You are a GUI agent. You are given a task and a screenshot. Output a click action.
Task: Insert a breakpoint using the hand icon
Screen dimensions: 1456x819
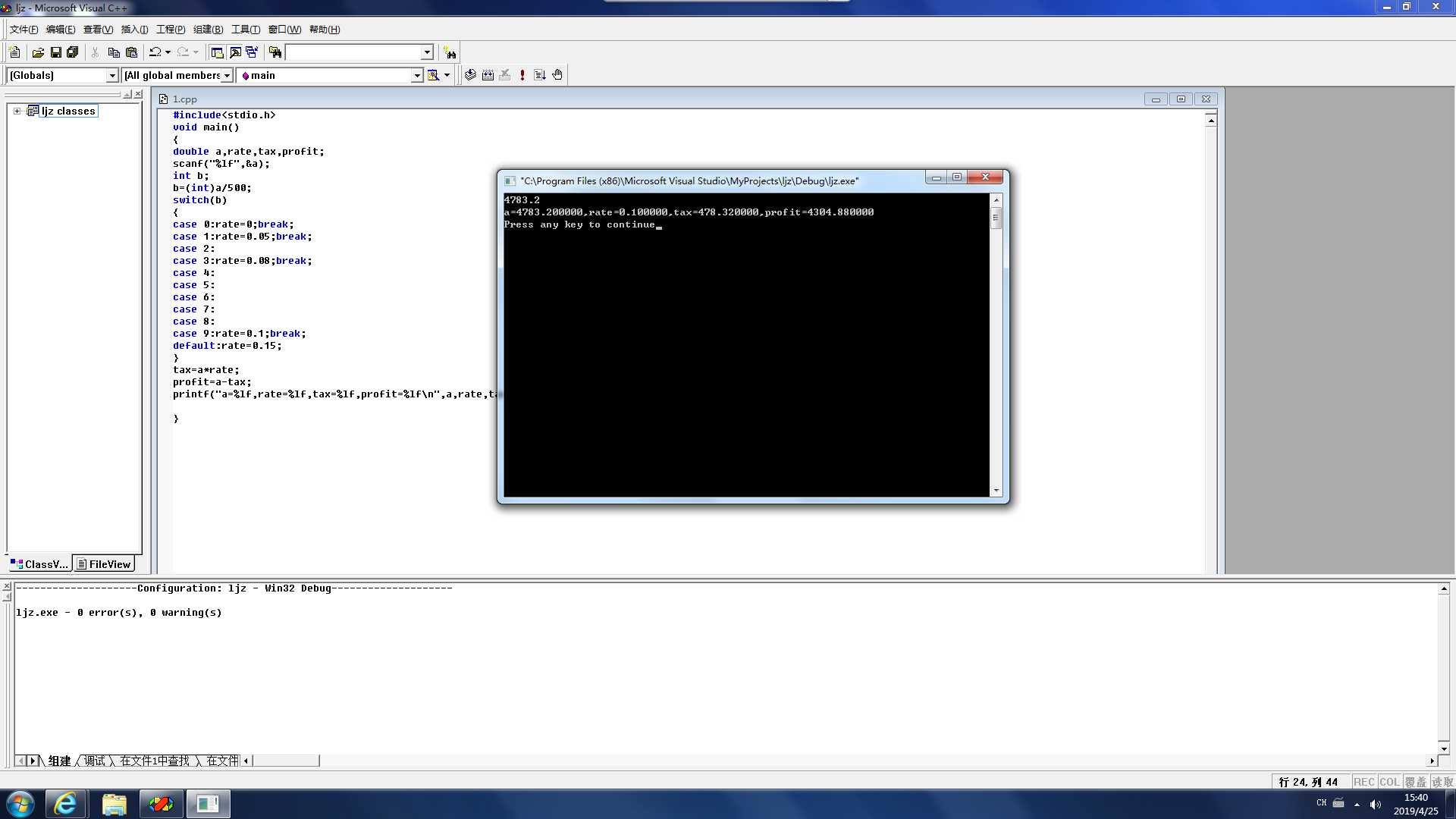click(557, 75)
